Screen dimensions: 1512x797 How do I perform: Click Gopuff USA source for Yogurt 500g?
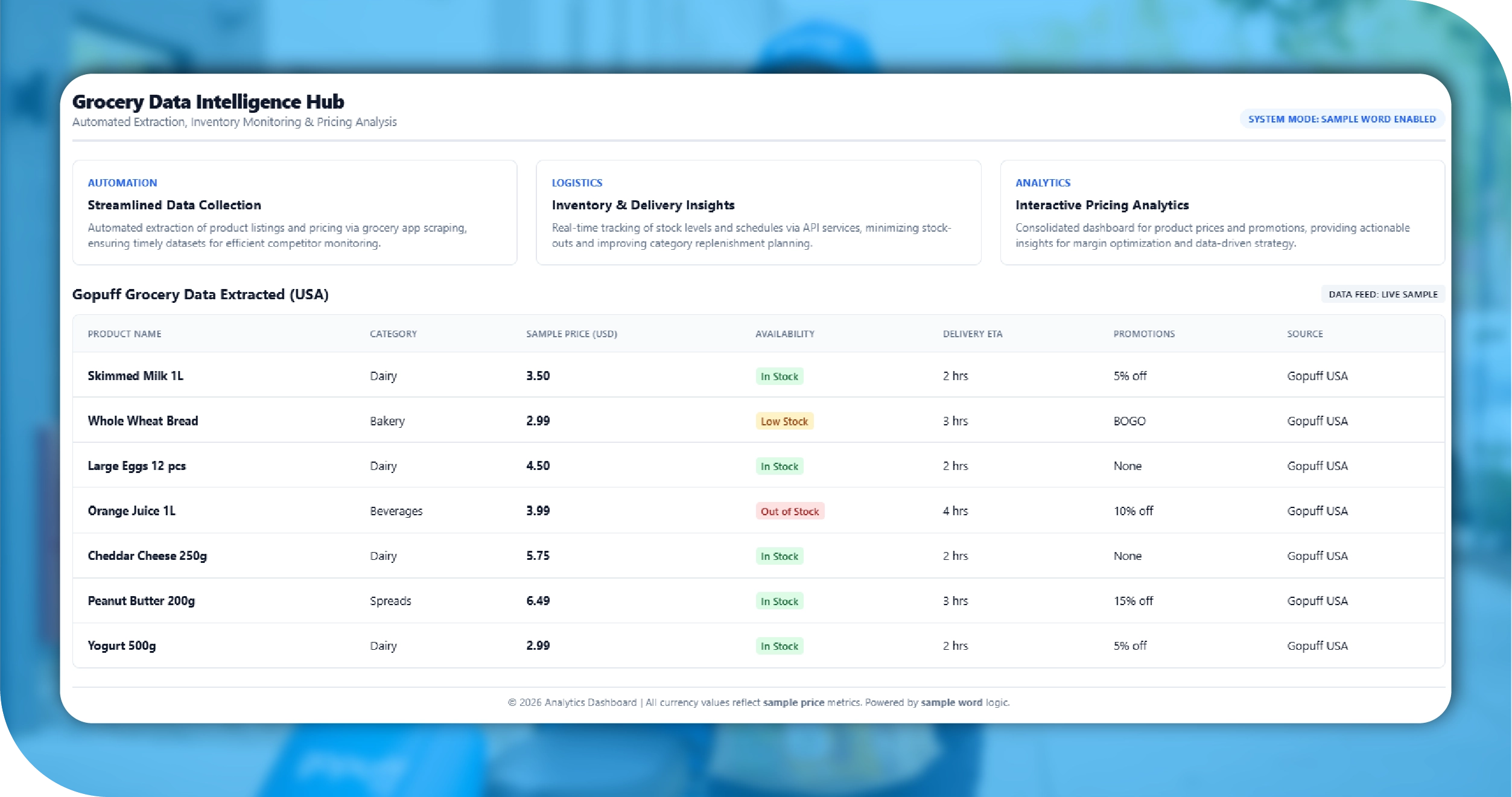tap(1317, 646)
